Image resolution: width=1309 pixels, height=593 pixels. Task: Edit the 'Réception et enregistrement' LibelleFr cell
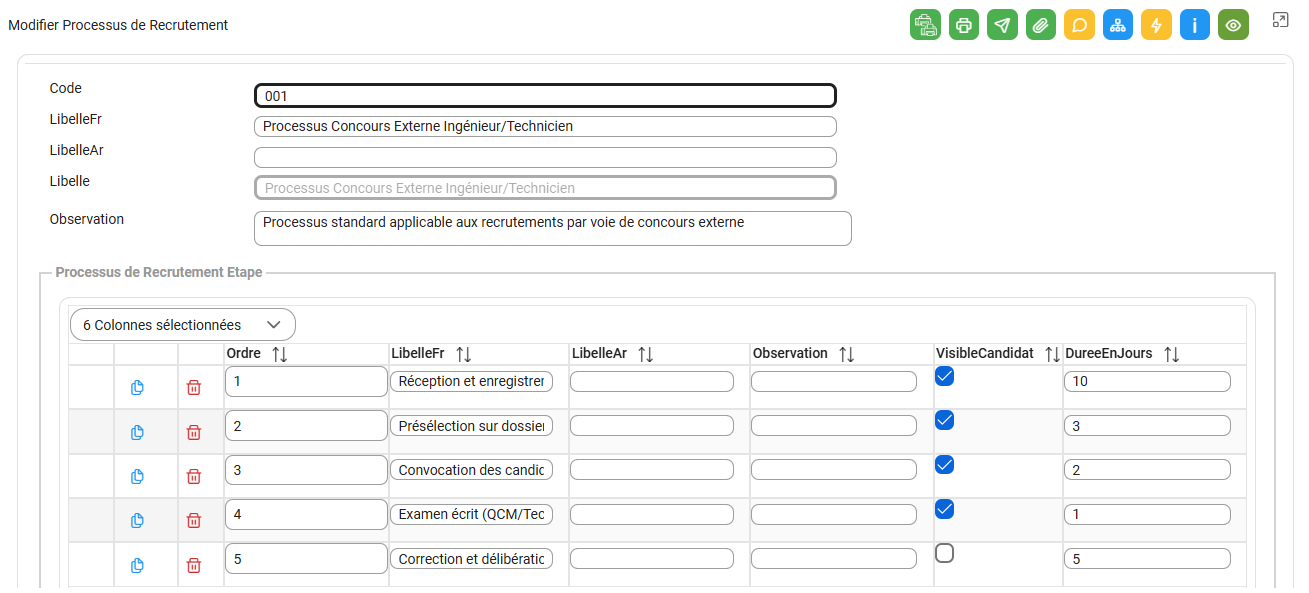coord(471,381)
